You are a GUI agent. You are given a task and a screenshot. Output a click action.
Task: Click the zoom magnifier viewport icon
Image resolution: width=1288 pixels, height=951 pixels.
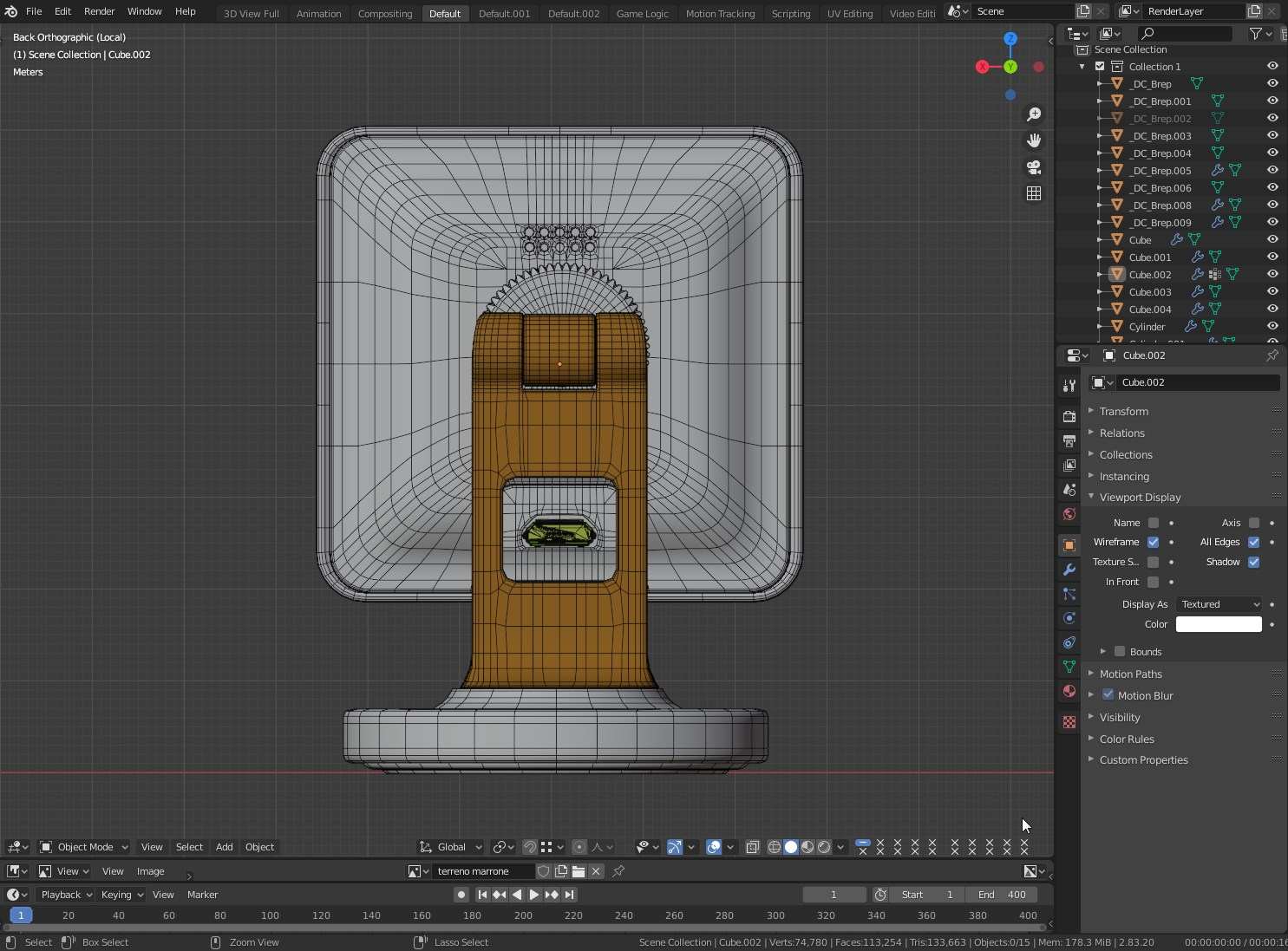click(1033, 114)
